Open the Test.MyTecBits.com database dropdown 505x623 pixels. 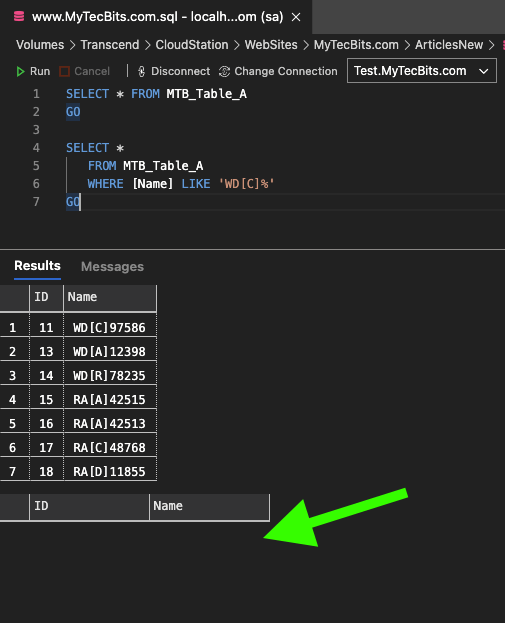[x=422, y=71]
